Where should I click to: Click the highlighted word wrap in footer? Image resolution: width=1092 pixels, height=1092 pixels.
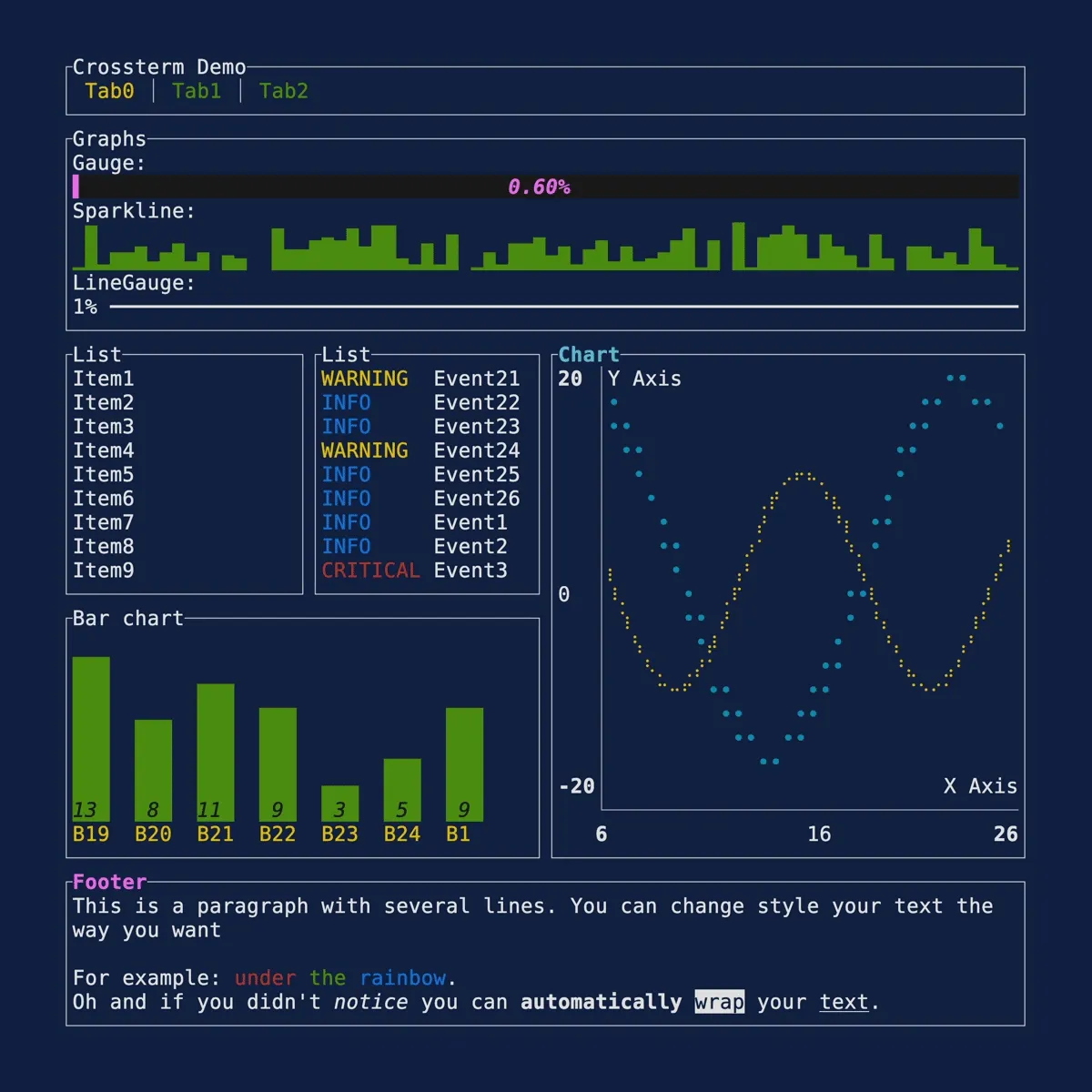(719, 1002)
